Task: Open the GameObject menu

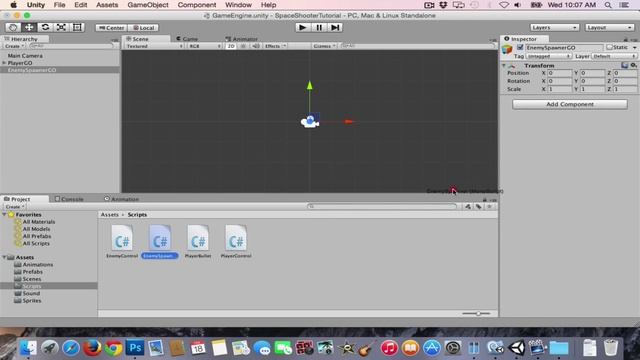Action: click(x=148, y=5)
